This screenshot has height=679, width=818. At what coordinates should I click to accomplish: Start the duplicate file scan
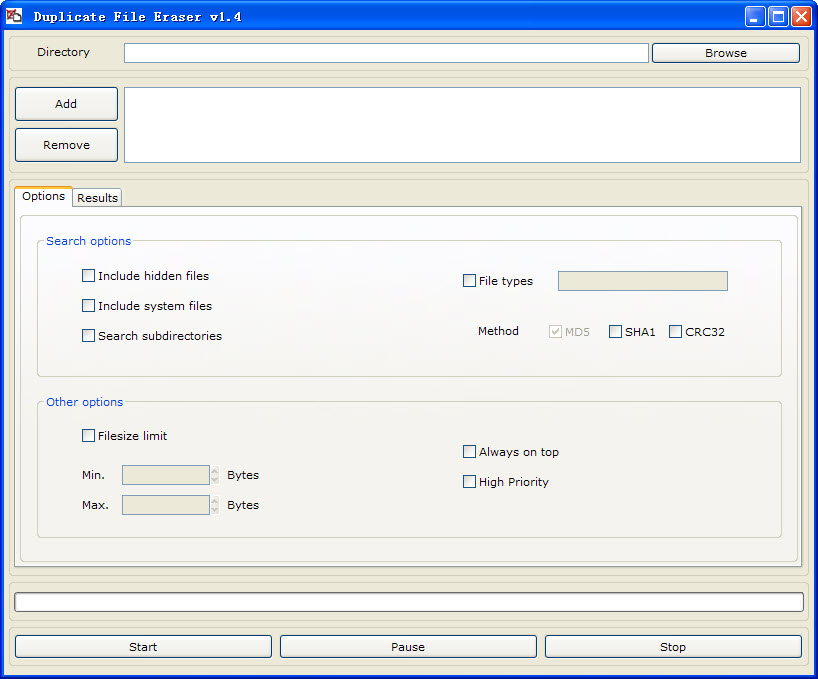[x=143, y=647]
